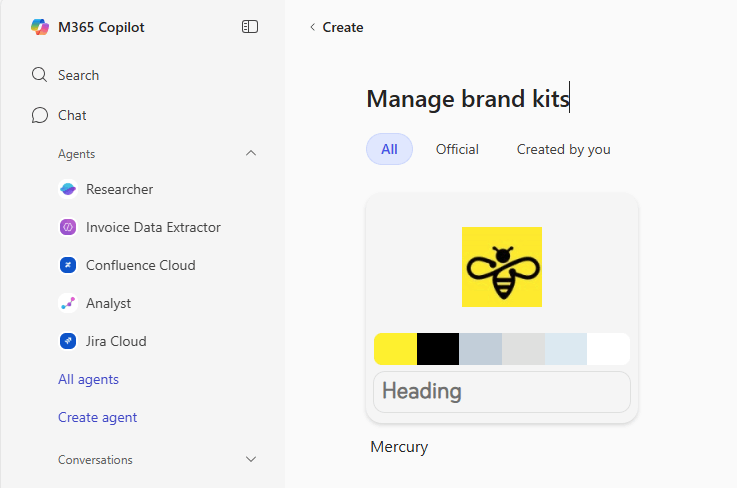Viewport: 737px width, 488px height.
Task: Click the Jira Cloud icon
Action: coord(68,341)
